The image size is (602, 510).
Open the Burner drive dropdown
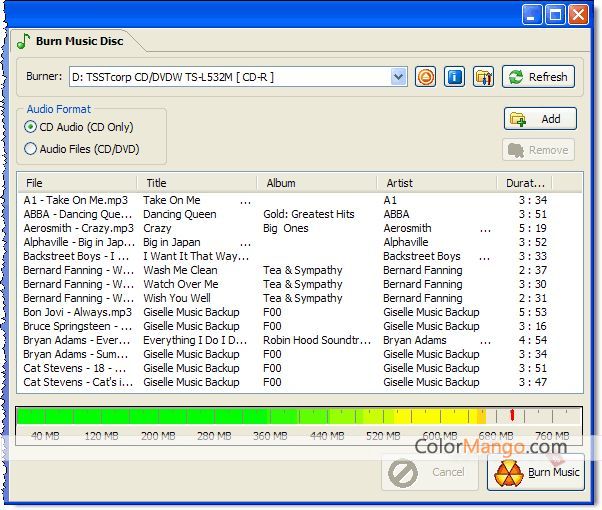pos(398,77)
